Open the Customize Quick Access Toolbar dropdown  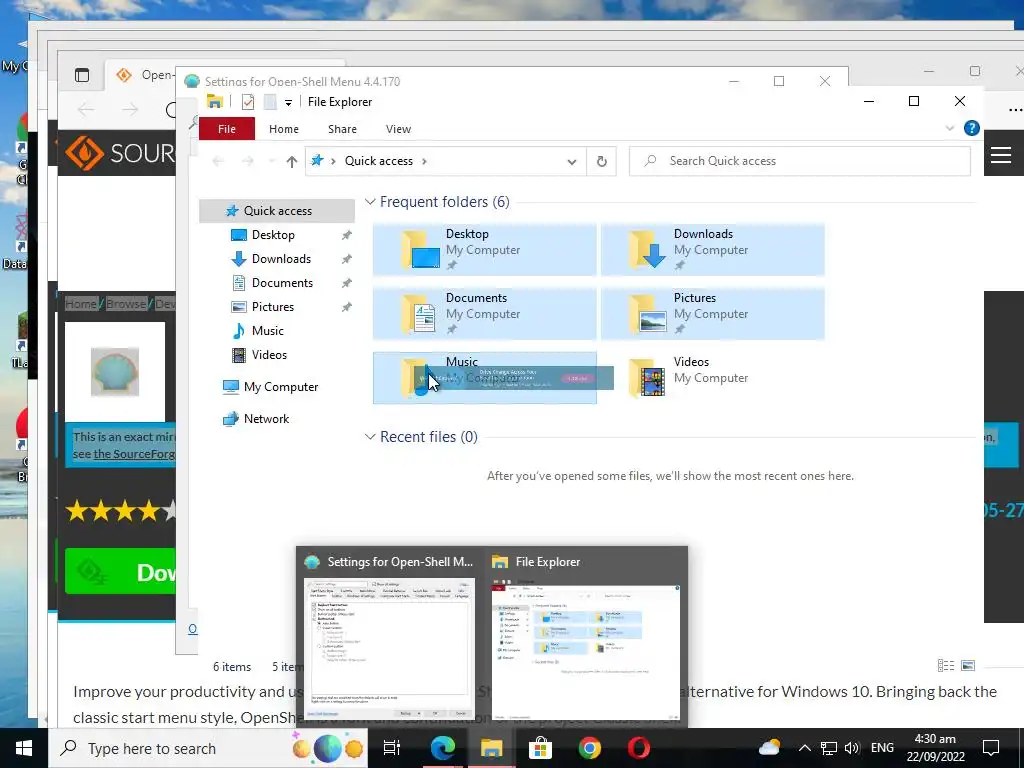[x=288, y=103]
